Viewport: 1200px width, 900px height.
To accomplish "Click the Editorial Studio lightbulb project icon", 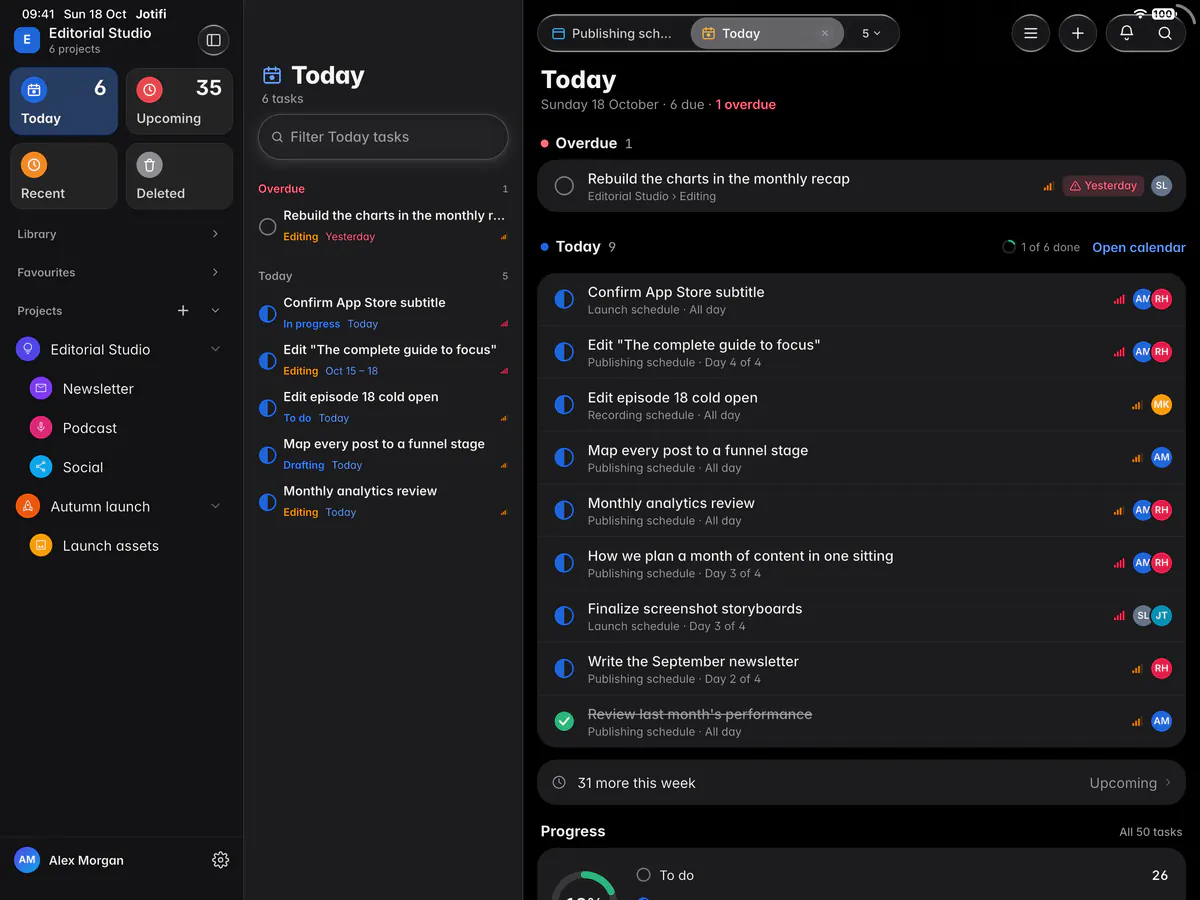I will pyautogui.click(x=28, y=349).
